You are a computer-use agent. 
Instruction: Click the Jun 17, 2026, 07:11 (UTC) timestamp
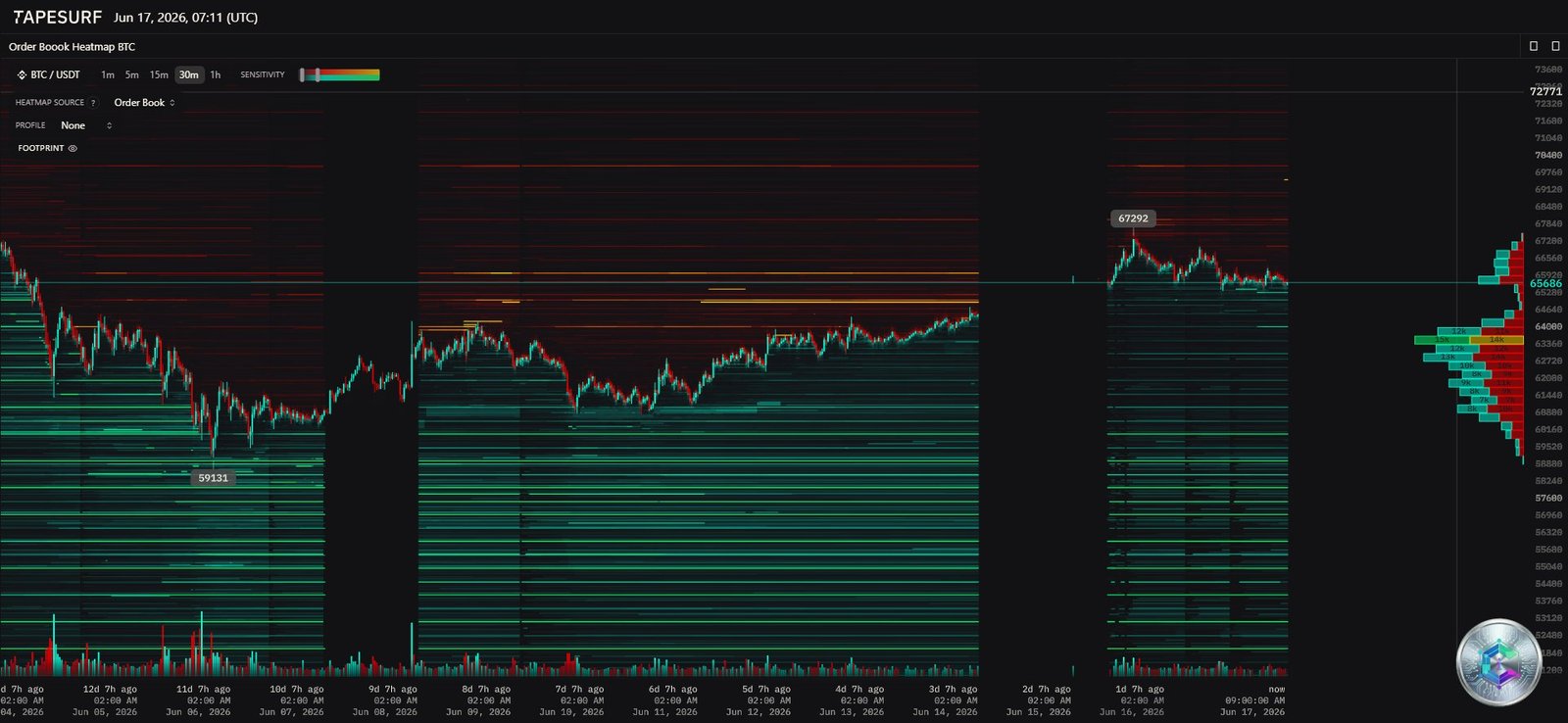click(x=185, y=18)
